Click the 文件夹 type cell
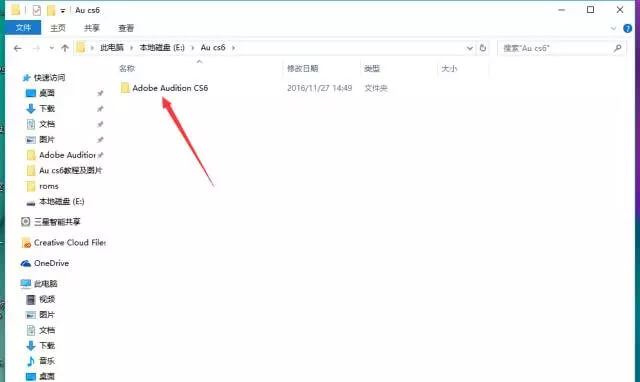Screen dimensions: 640x382 tap(376, 88)
